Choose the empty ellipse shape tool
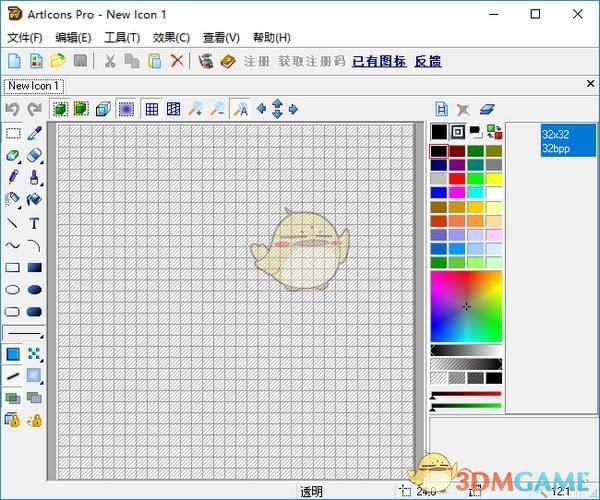This screenshot has height=500, width=600. [13, 290]
